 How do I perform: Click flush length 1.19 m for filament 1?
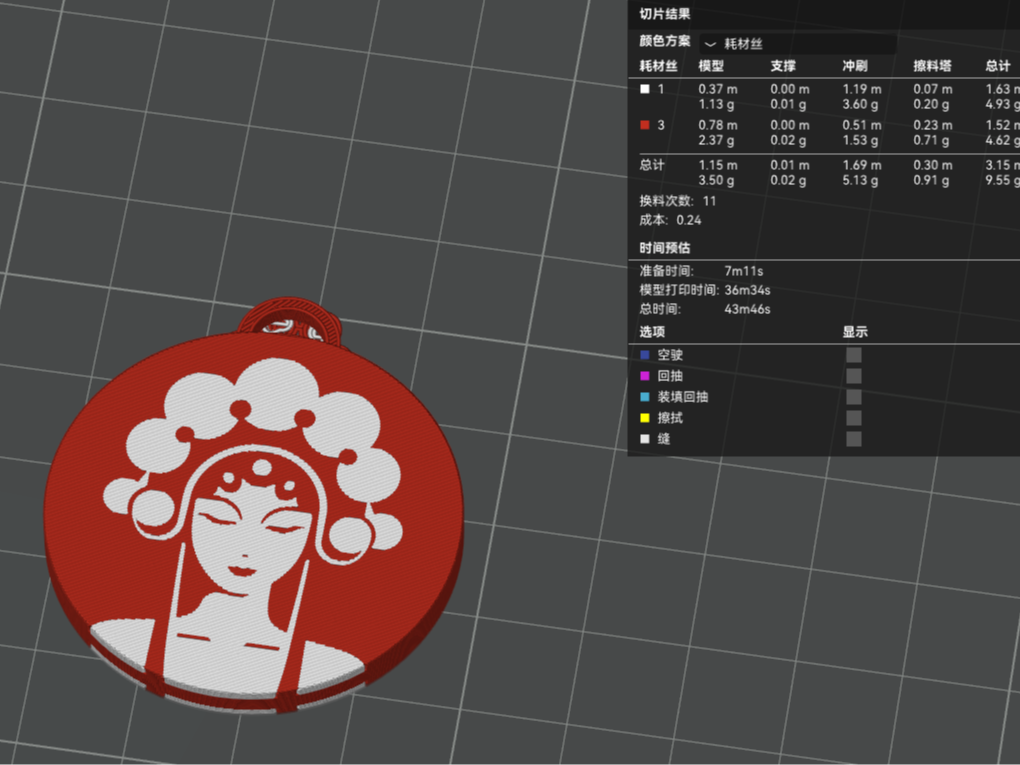pos(862,89)
